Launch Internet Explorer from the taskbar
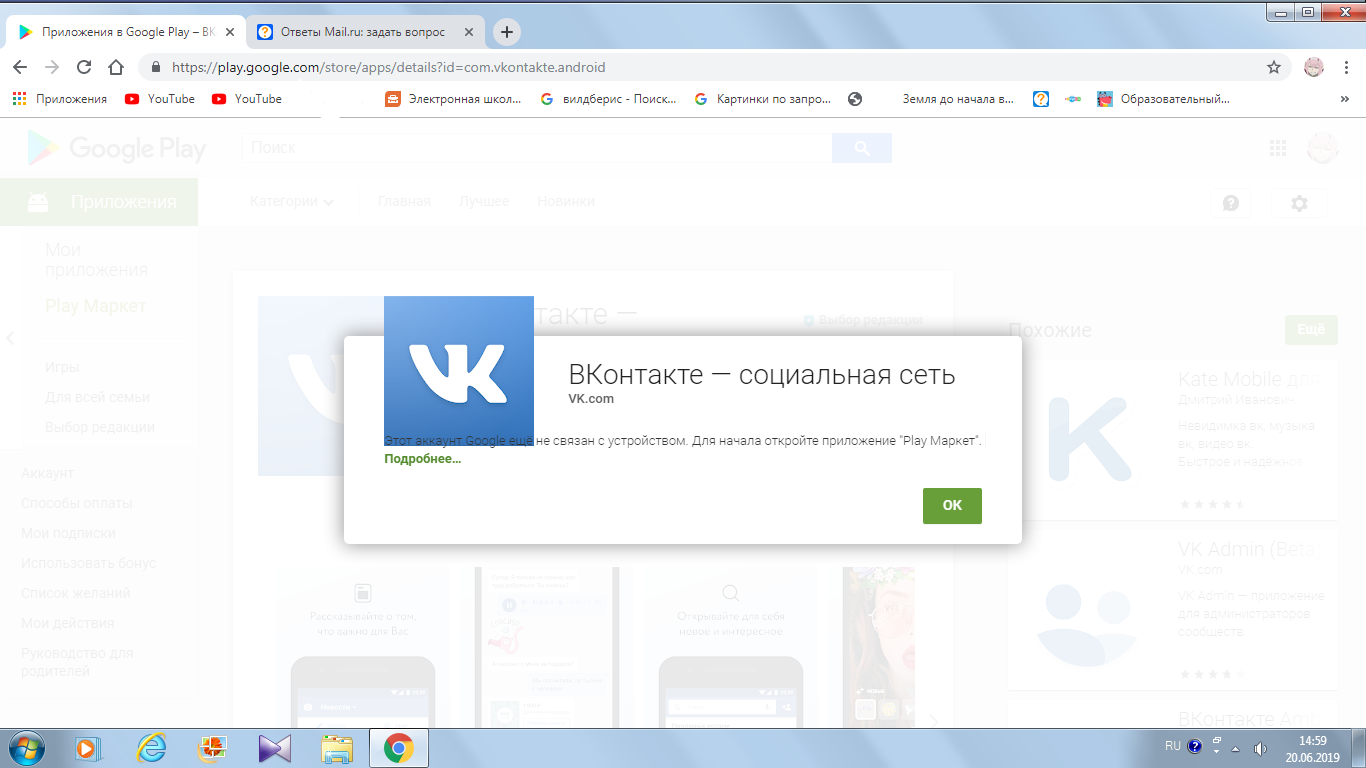Viewport: 1366px width, 768px height. 151,748
